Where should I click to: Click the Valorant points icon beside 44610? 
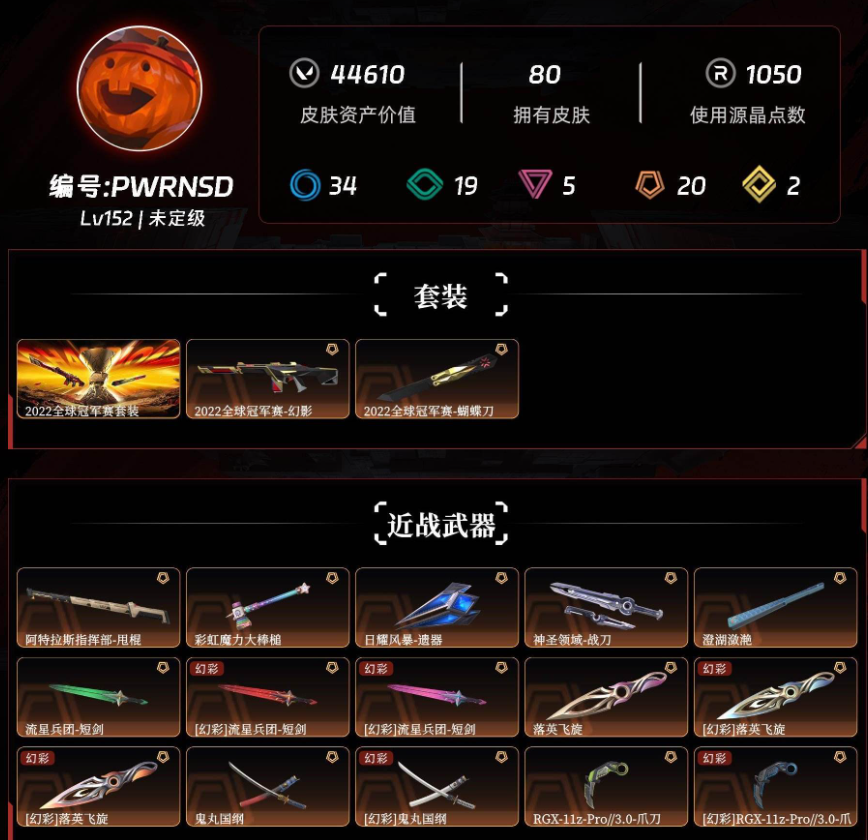click(304, 73)
